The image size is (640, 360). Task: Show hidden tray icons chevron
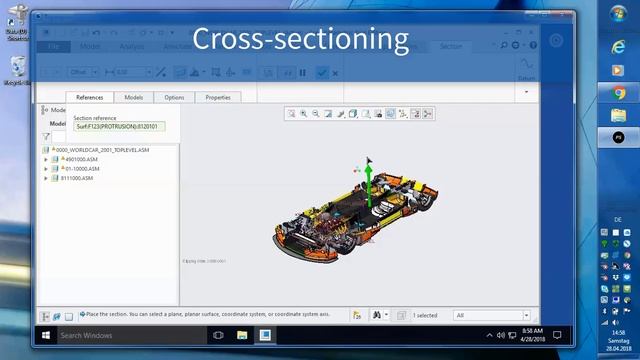[489, 336]
